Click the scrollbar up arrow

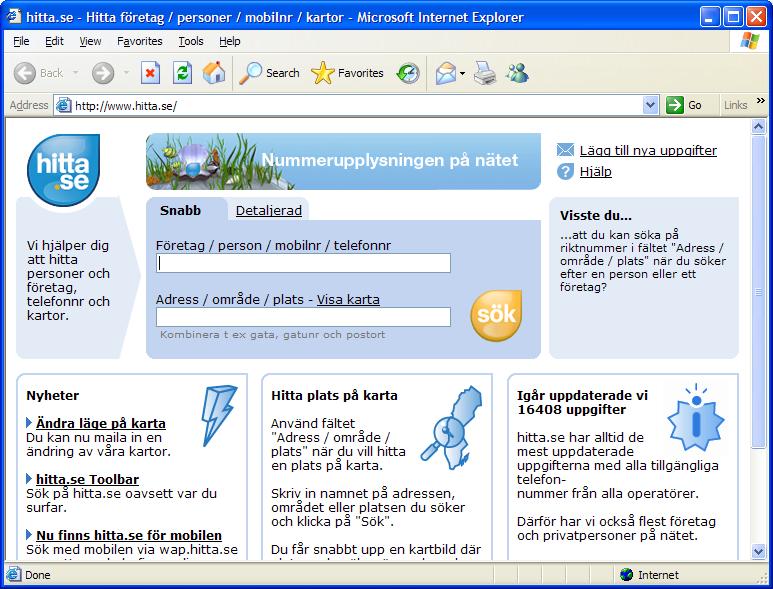point(758,127)
